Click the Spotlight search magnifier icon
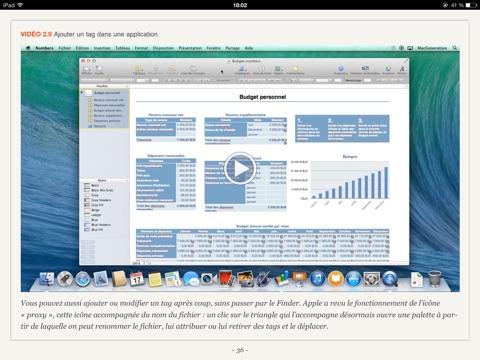Viewport: 480px width, 360px height. pos(455,48)
